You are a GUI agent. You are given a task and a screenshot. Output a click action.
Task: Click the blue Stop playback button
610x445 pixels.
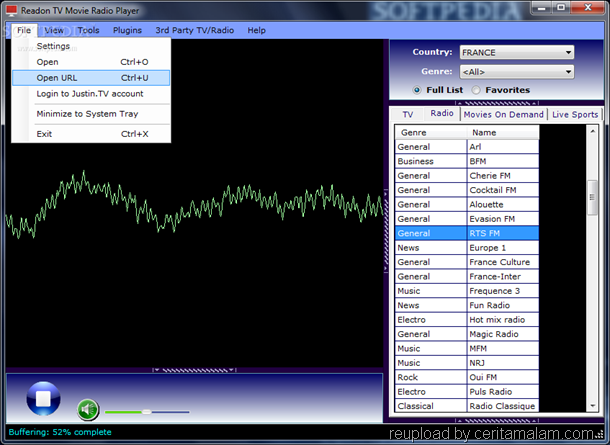[x=43, y=400]
